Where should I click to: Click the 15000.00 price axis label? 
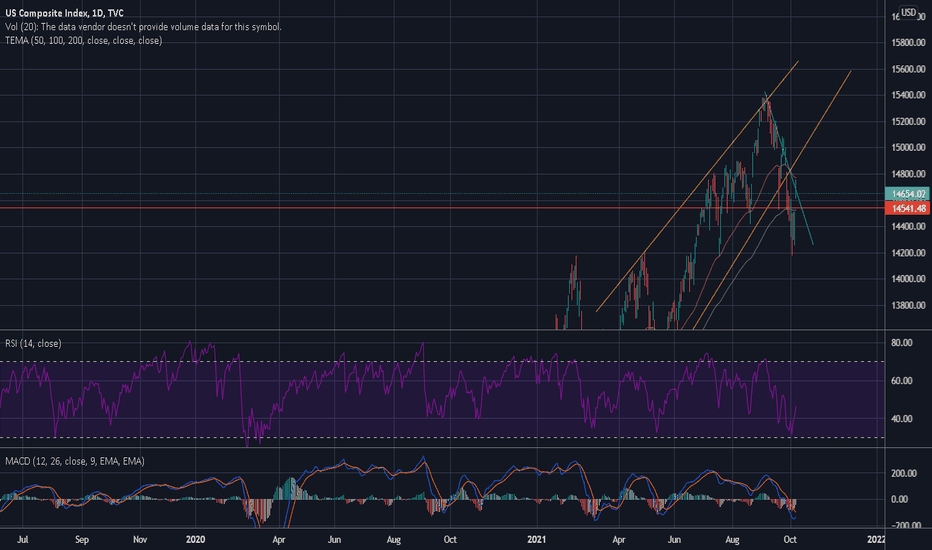click(908, 147)
